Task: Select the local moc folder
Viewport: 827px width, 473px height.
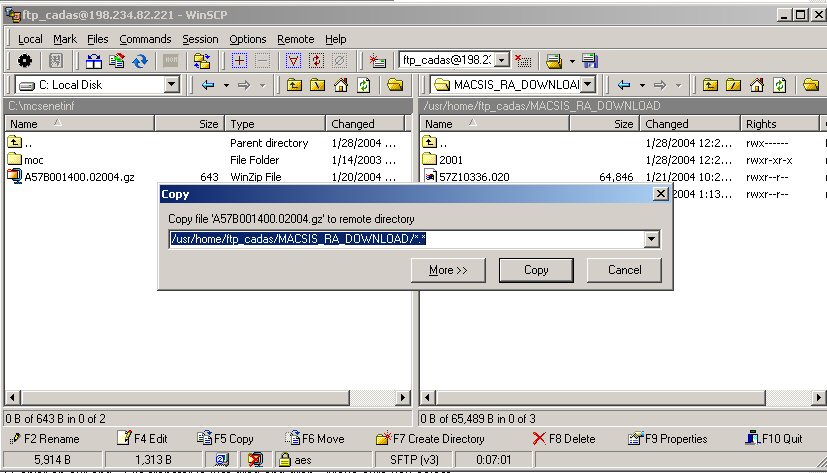Action: [25, 160]
